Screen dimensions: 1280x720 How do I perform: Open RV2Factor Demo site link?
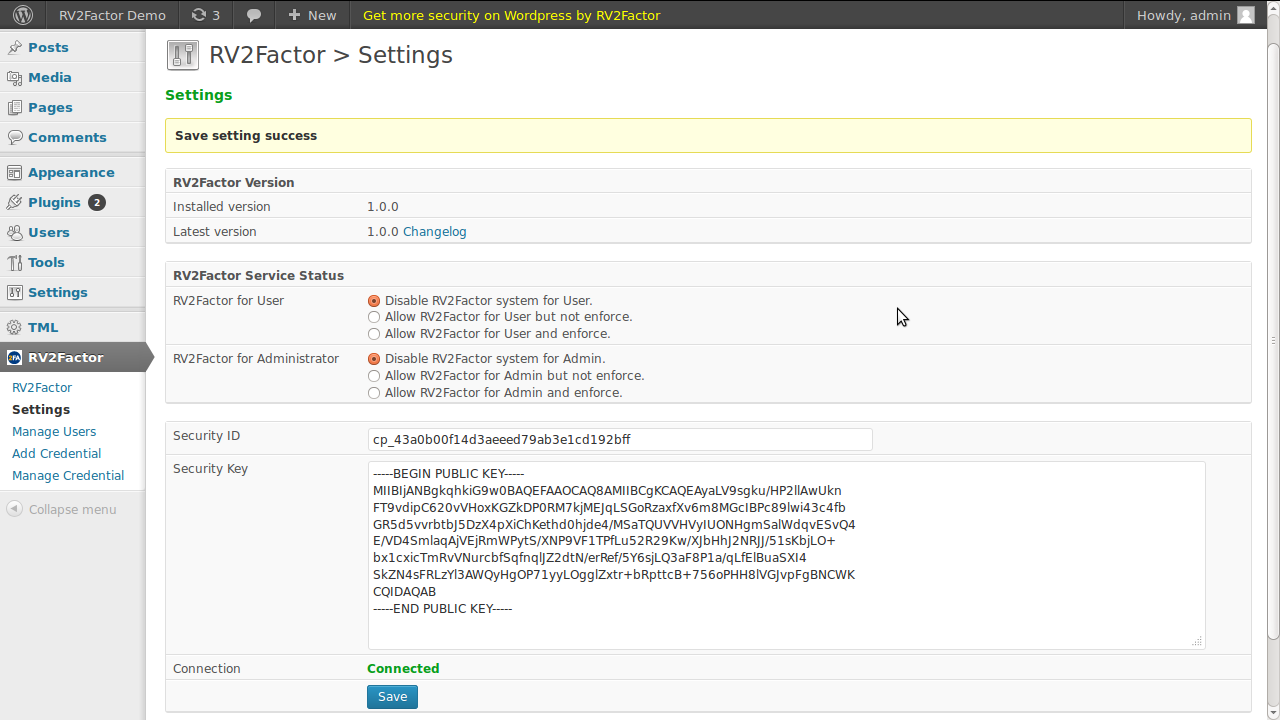[112, 15]
